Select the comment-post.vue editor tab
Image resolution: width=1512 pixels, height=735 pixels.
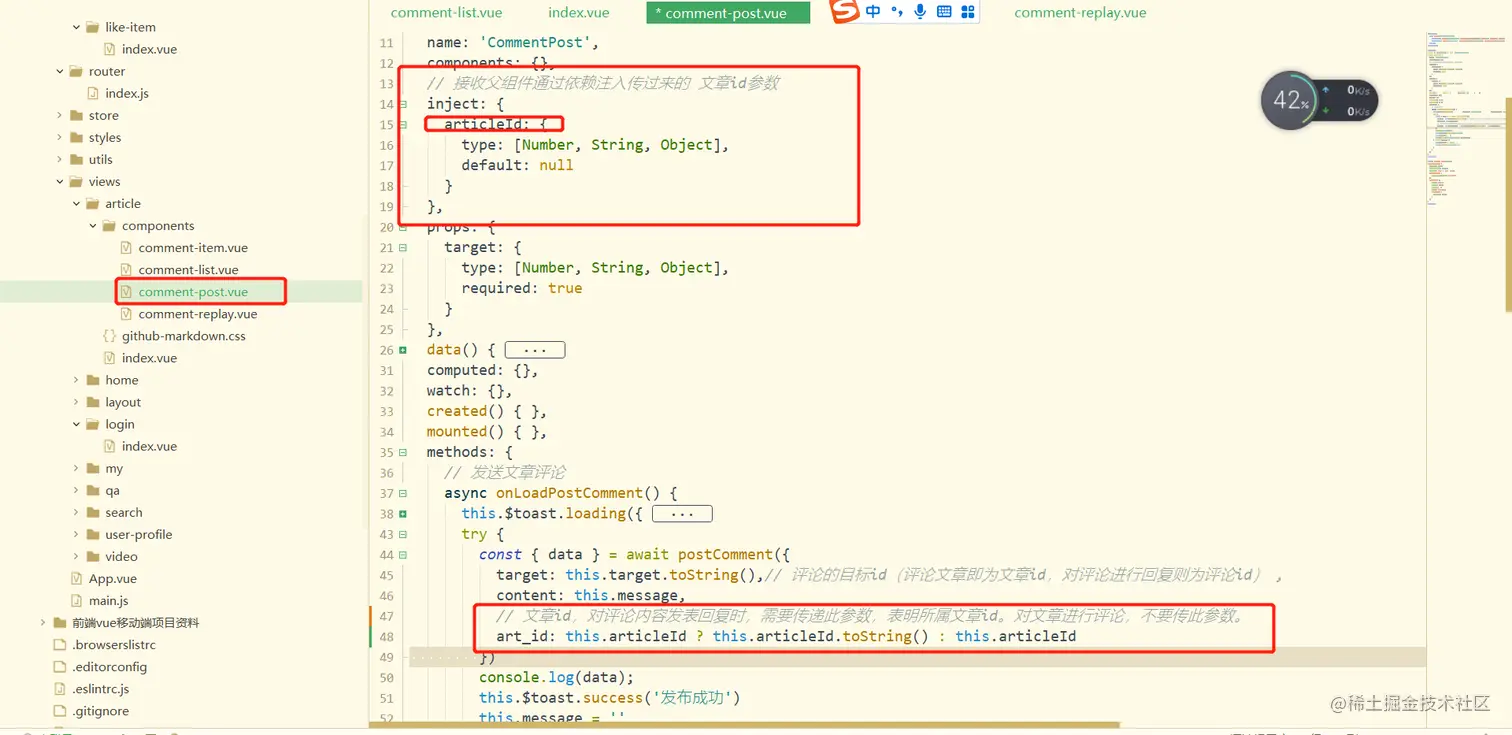727,13
